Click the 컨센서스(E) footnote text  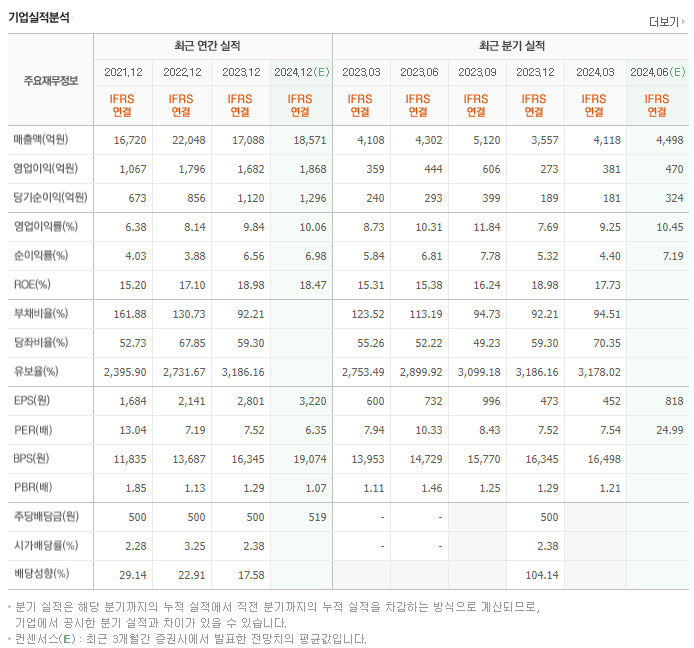pos(191,639)
